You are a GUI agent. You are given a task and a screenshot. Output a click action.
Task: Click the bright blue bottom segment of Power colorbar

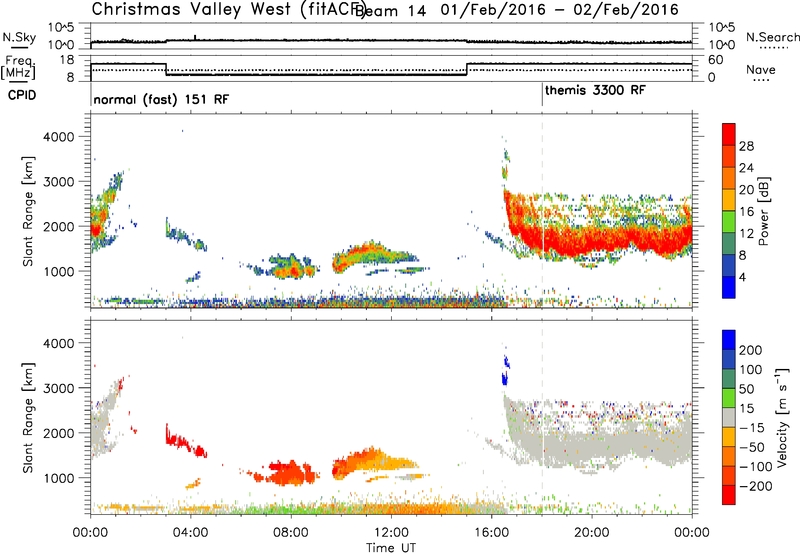729,287
